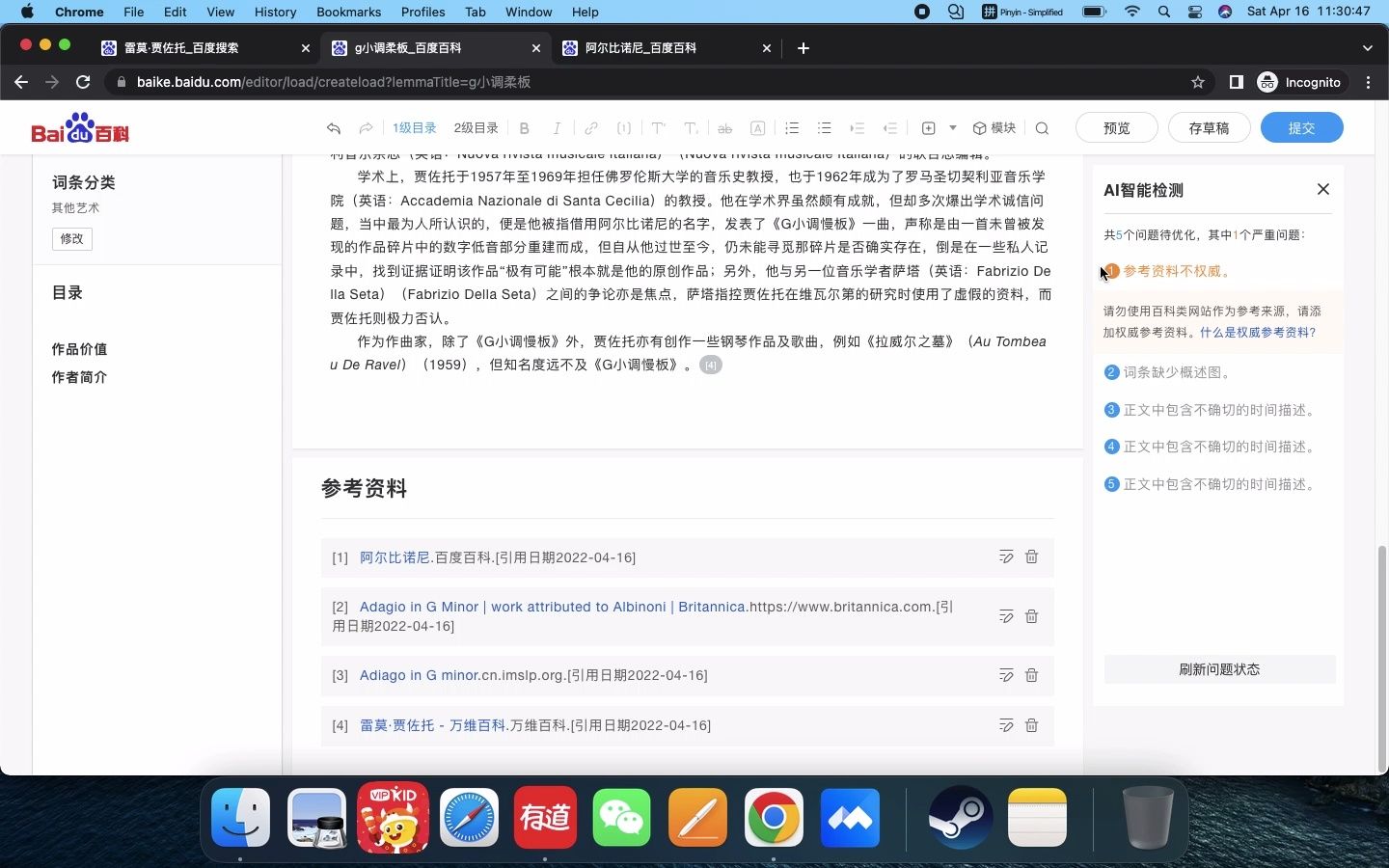Toggle bold formatting
The width and height of the screenshot is (1389, 868).
pos(525,128)
